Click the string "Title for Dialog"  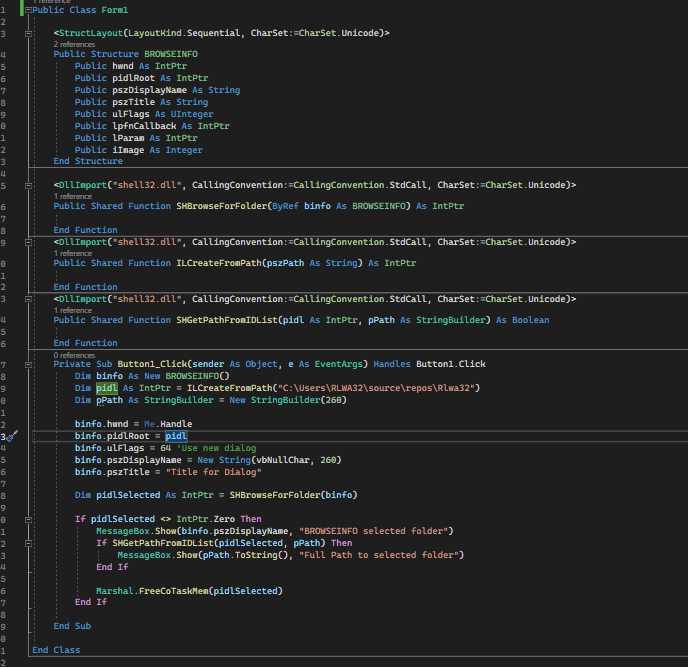pos(213,472)
